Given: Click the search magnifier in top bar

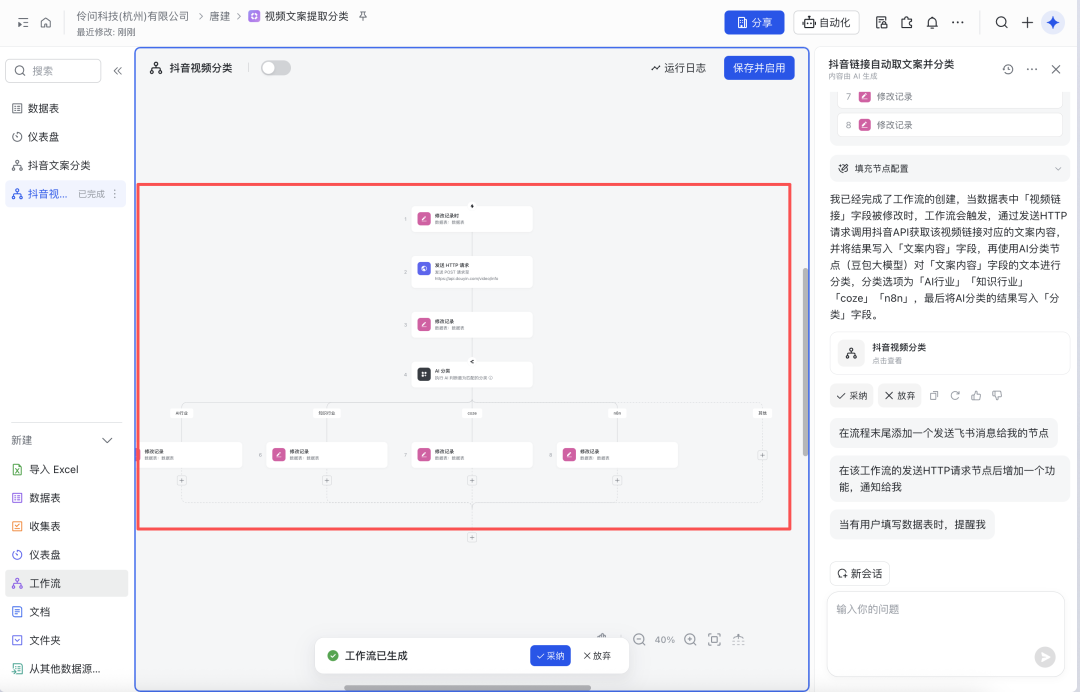Looking at the screenshot, I should [x=1001, y=22].
